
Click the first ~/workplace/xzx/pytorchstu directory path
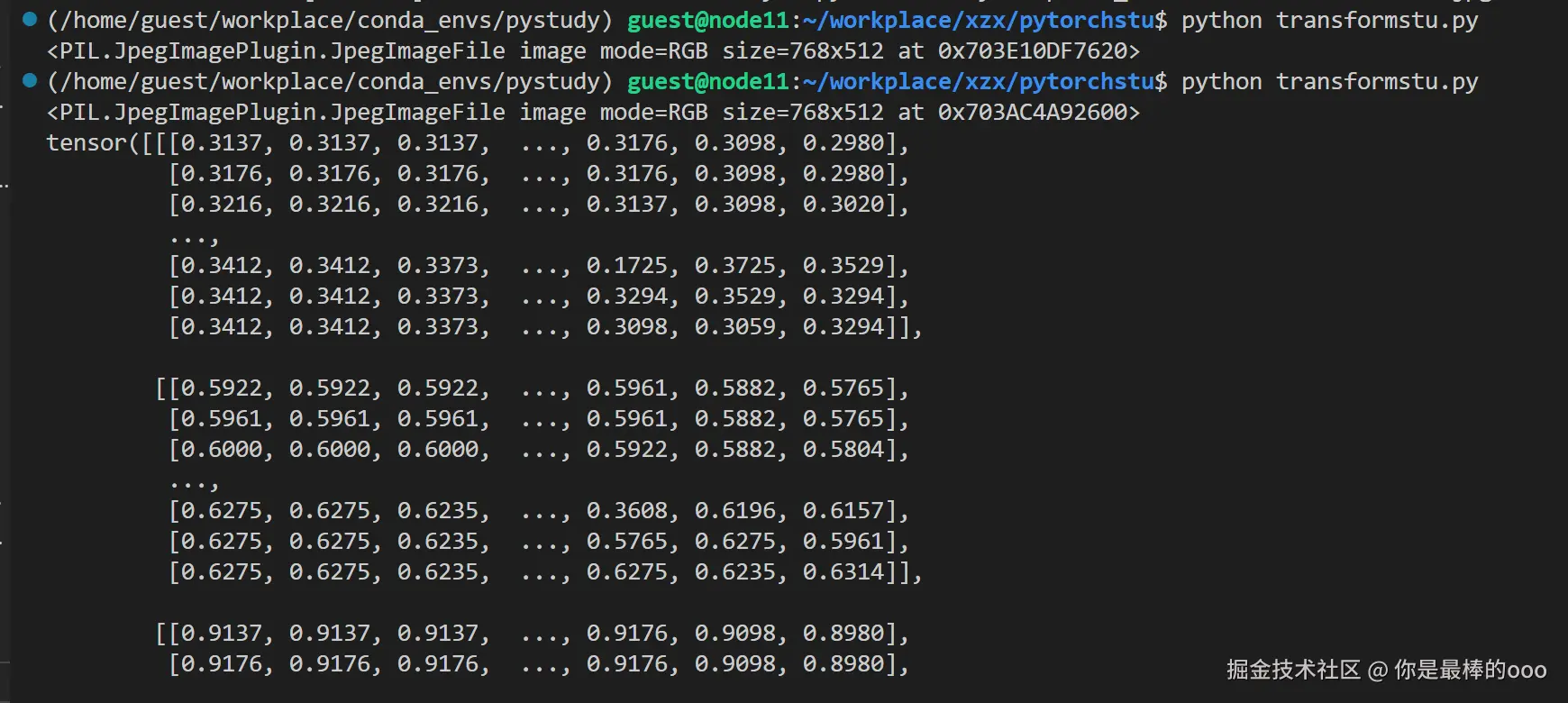[x=978, y=20]
